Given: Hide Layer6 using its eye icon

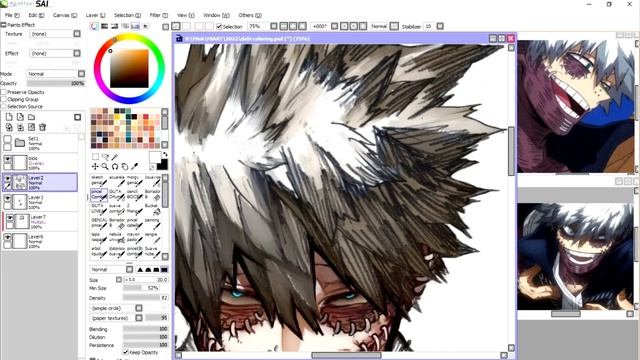Looking at the screenshot, I should click(x=7, y=237).
